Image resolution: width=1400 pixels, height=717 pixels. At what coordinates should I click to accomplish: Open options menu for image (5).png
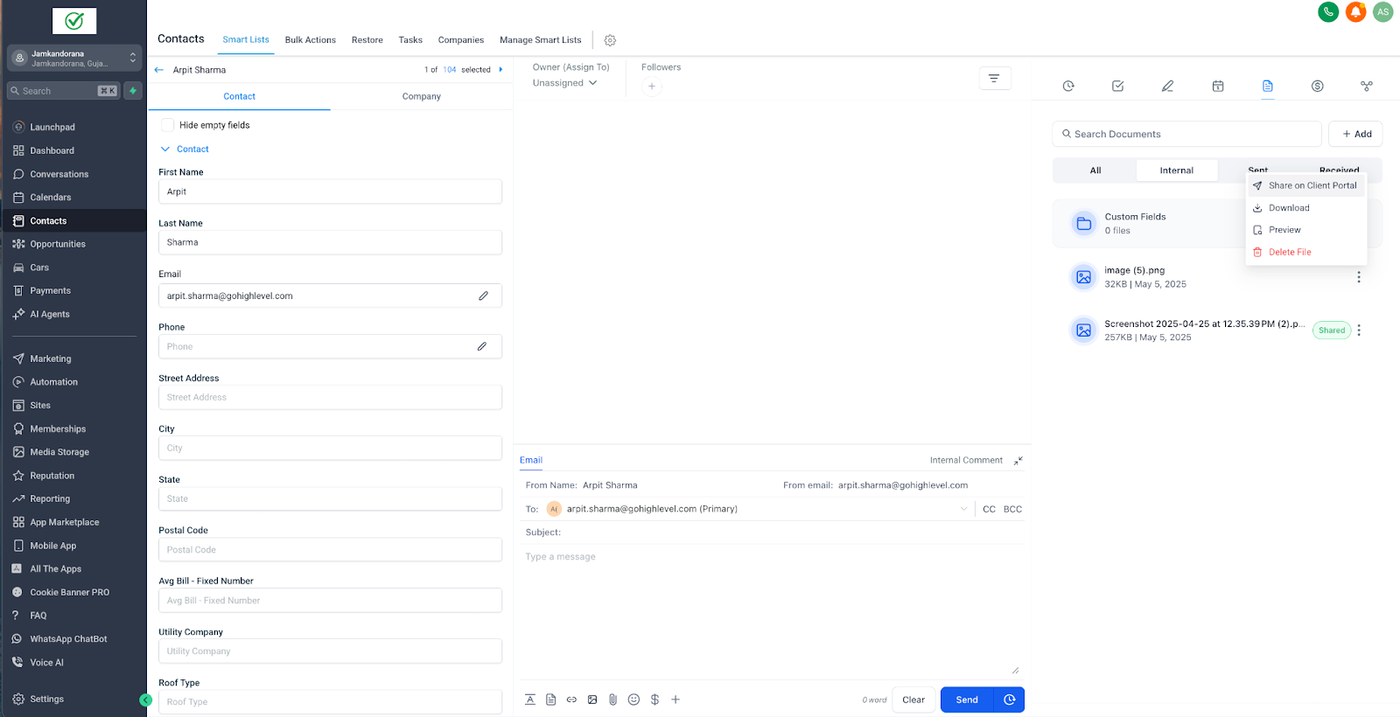(x=1358, y=277)
